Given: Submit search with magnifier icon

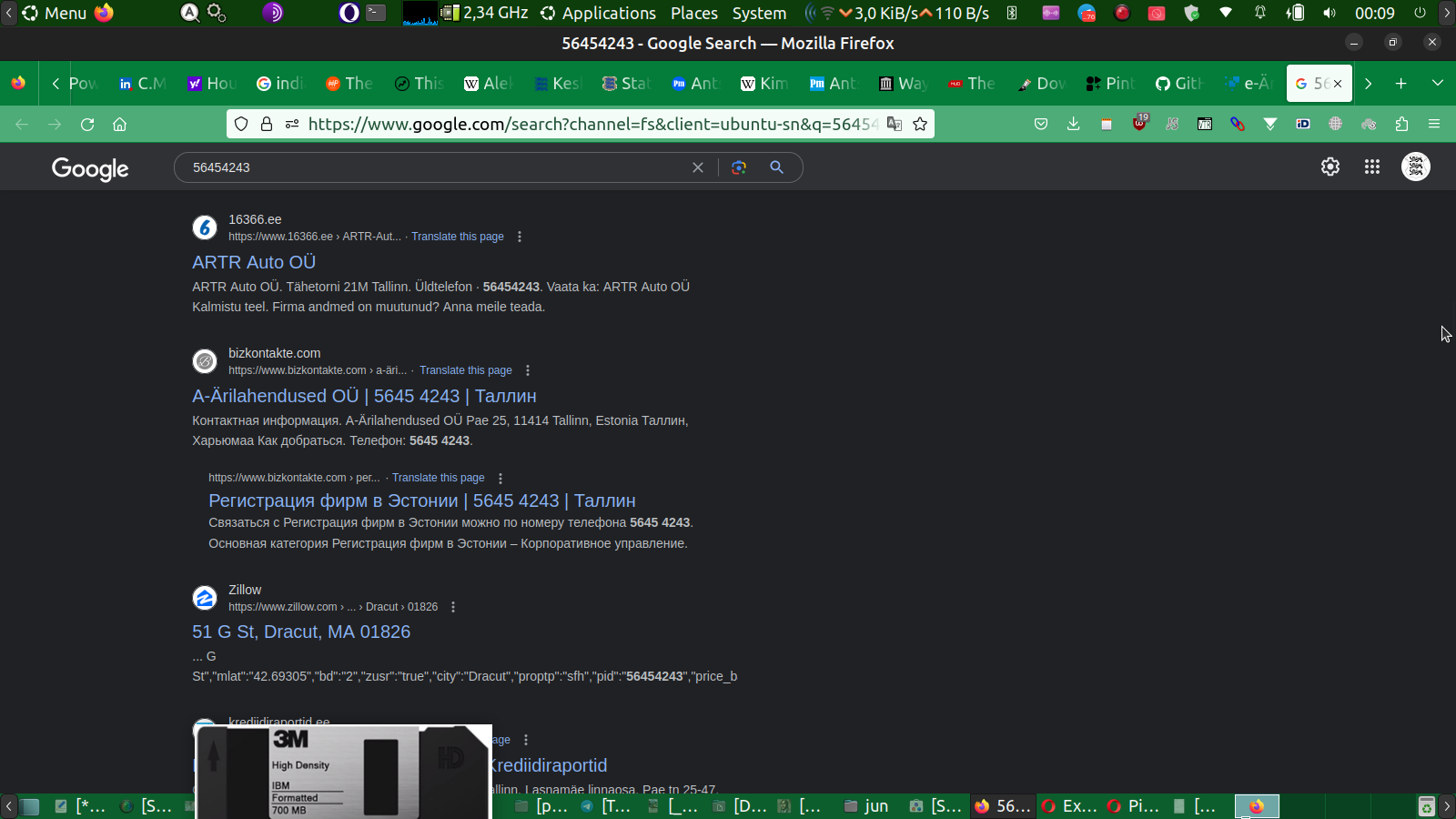Looking at the screenshot, I should (776, 167).
